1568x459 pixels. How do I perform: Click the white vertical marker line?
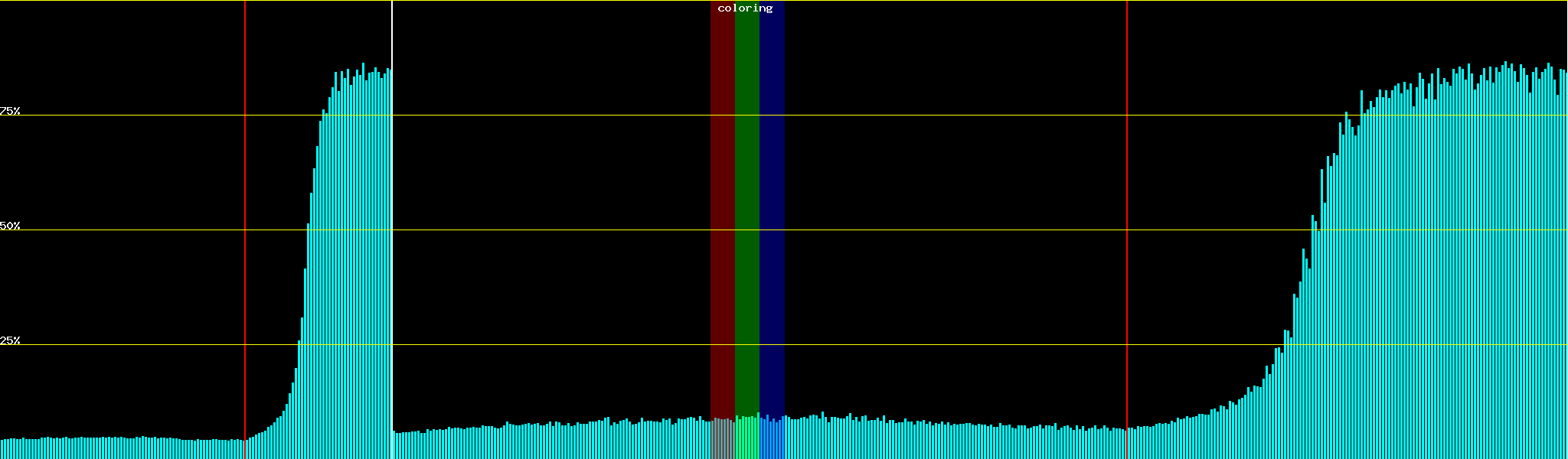[392, 229]
